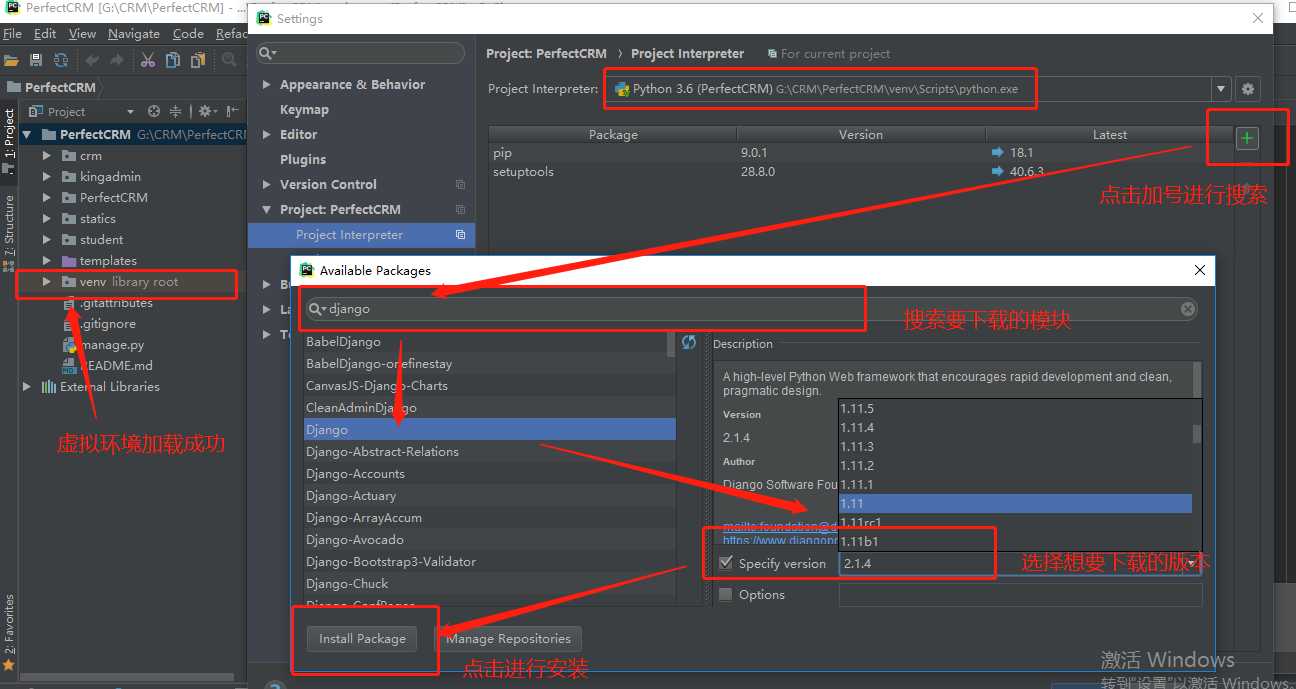
Task: Select the setuptools package row
Action: click(861, 172)
